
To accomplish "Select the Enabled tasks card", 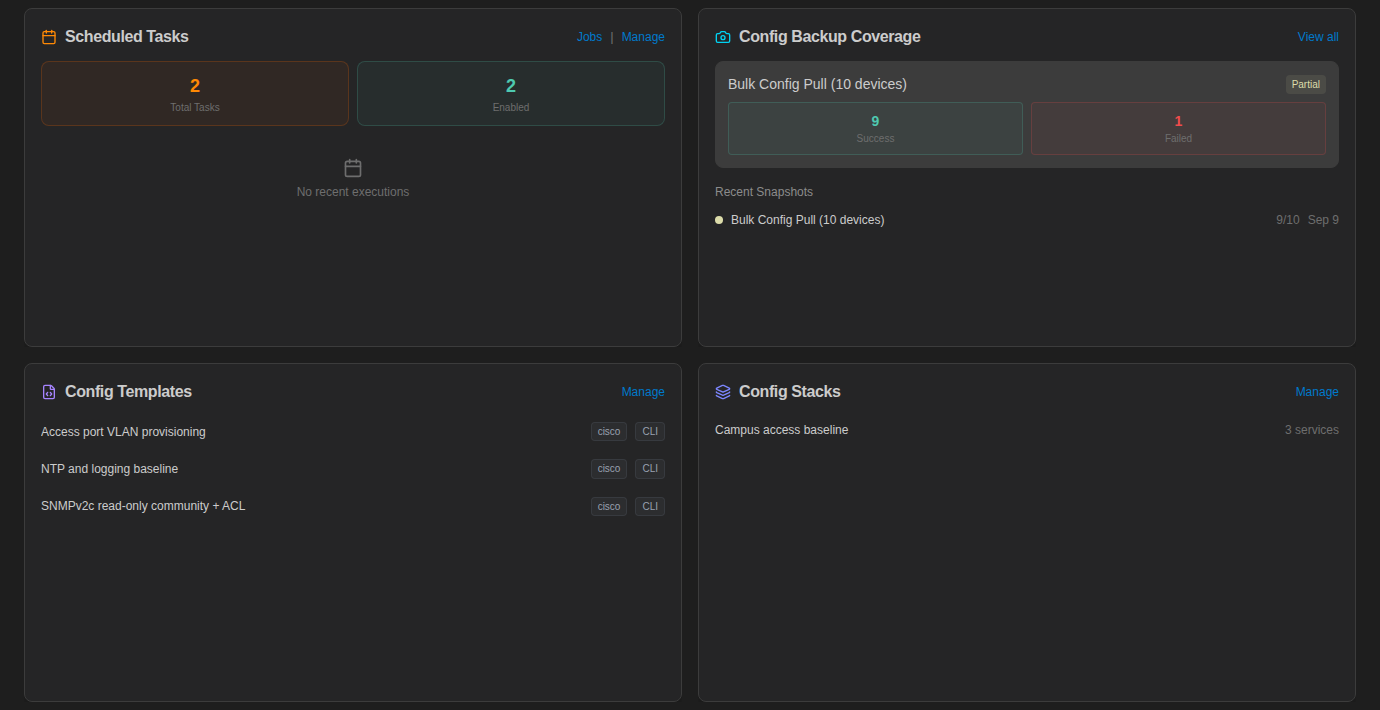I will (511, 93).
